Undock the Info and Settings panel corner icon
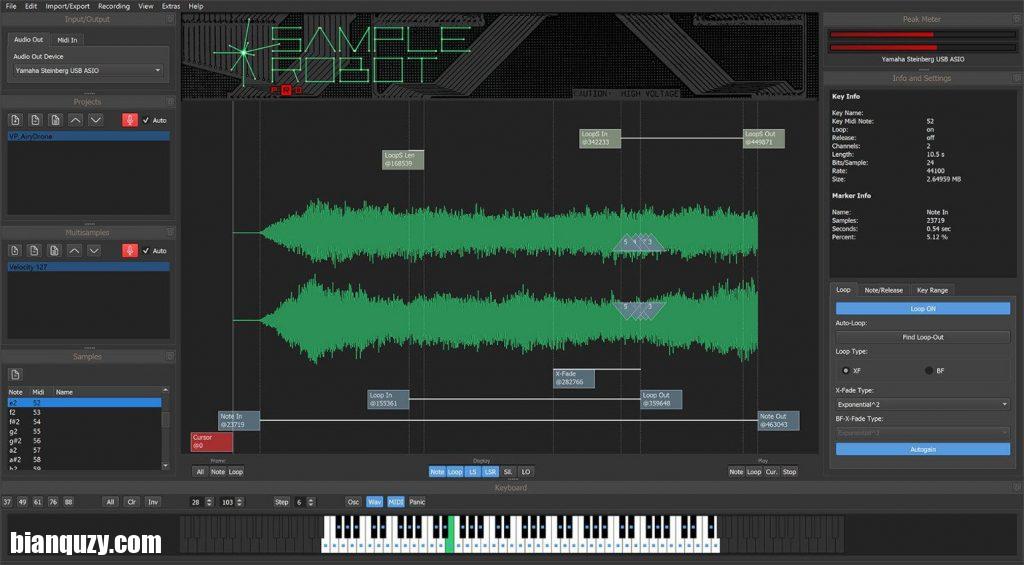Screen dimensions: 1024x565 (x=1016, y=78)
